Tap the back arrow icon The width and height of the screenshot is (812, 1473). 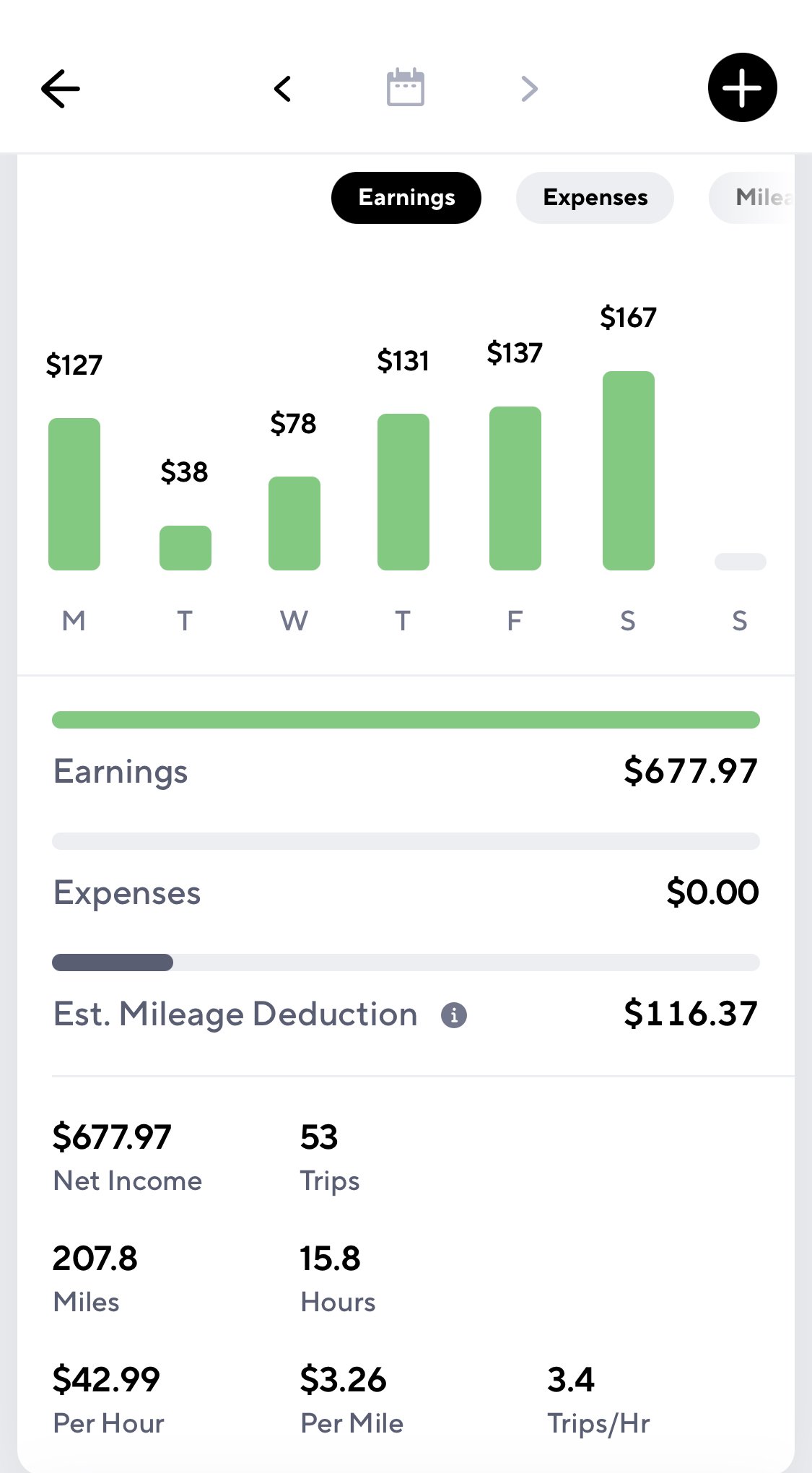(61, 89)
